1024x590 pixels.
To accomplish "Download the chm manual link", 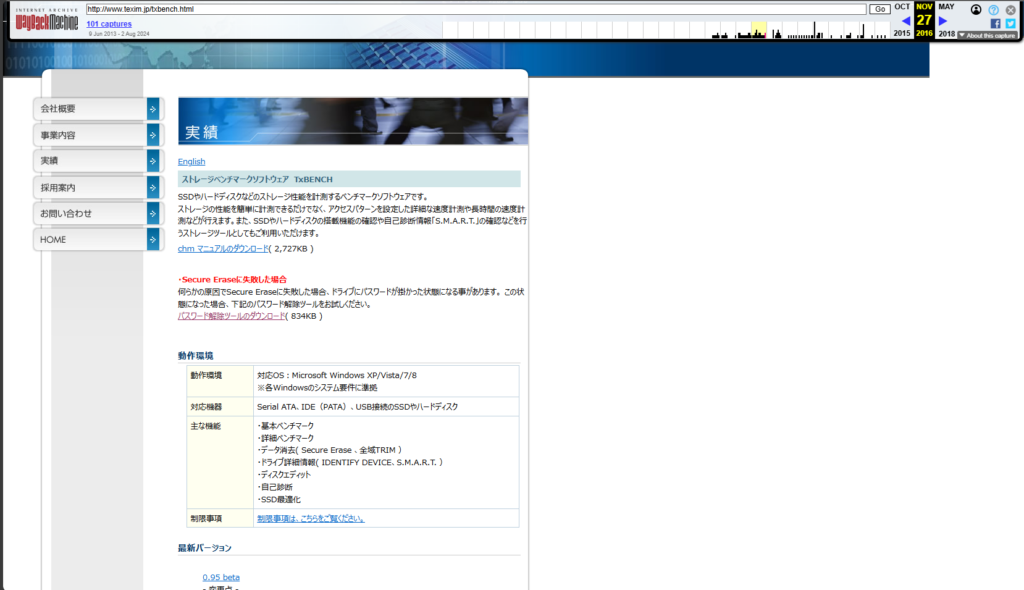I will coord(223,248).
